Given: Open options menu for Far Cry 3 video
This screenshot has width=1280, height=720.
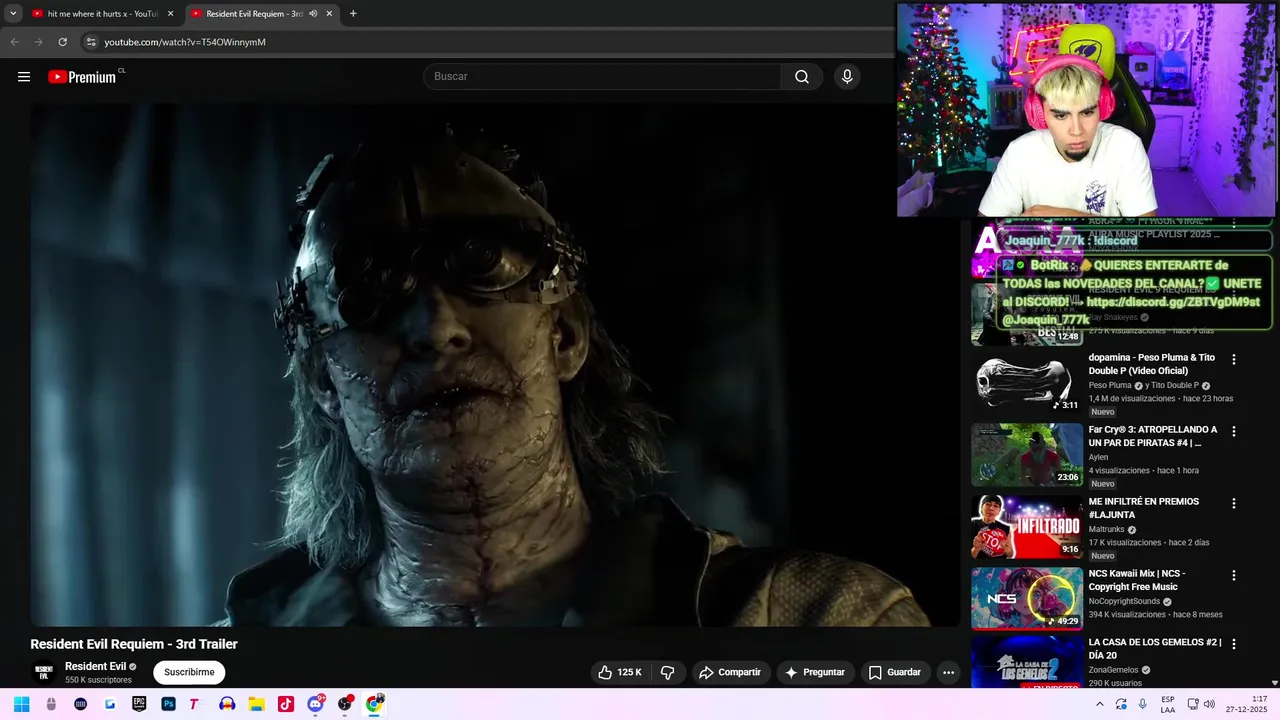Looking at the screenshot, I should [x=1234, y=431].
